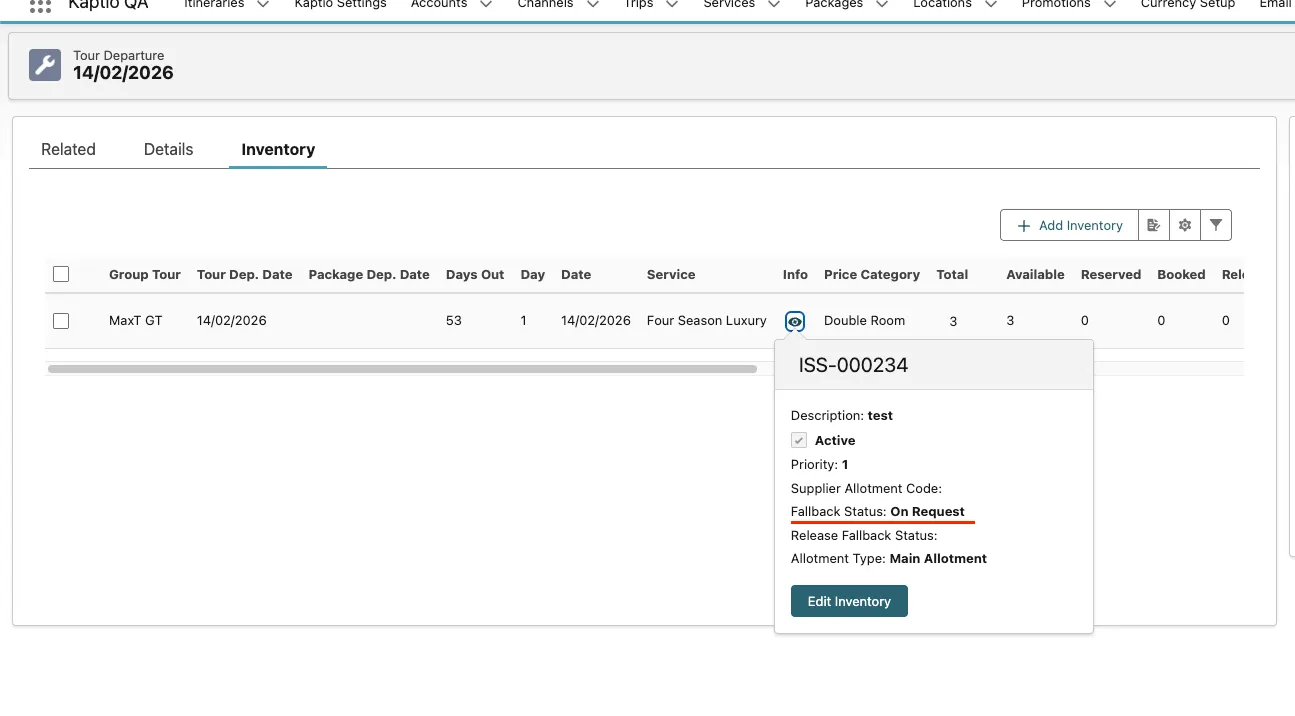Viewport: 1295px width, 716px height.
Task: Click the mass edit inventory icon
Action: pos(1154,225)
